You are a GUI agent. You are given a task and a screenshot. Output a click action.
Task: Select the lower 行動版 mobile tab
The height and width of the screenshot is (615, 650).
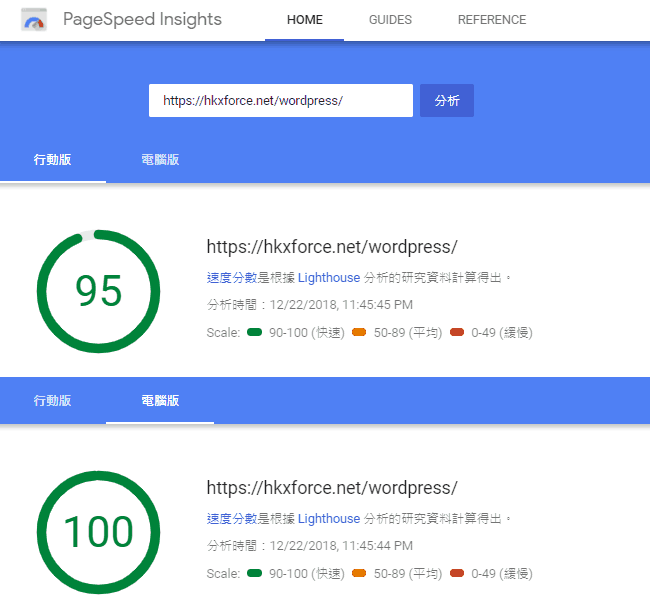[53, 401]
